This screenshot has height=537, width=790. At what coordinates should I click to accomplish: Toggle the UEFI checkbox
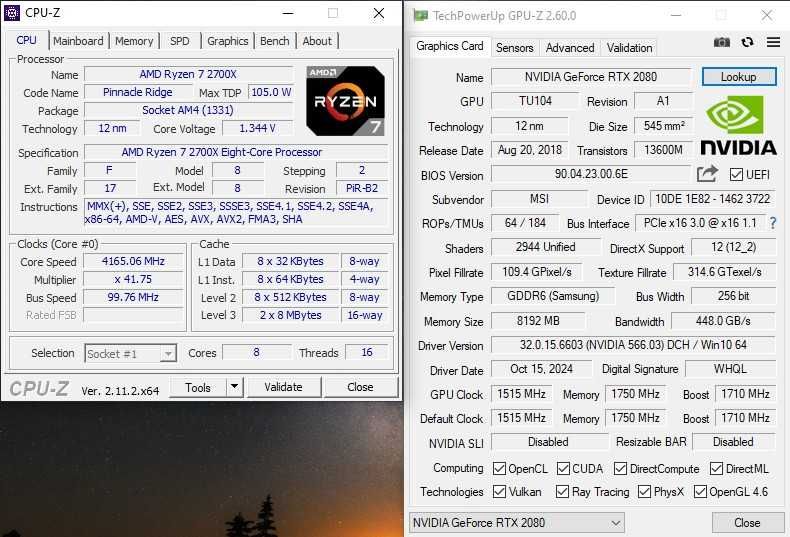pos(736,175)
